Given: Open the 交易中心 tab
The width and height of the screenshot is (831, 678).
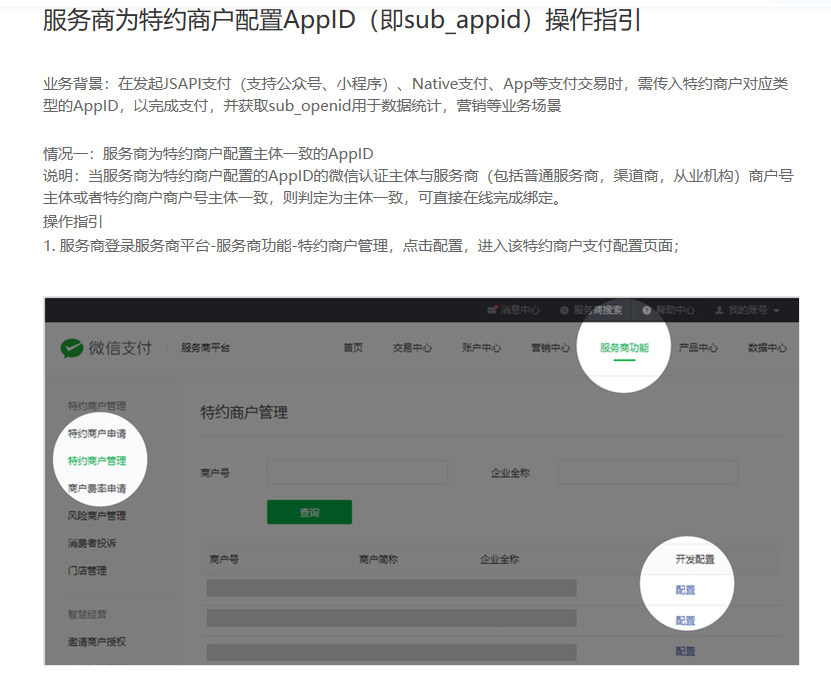Looking at the screenshot, I should point(412,348).
